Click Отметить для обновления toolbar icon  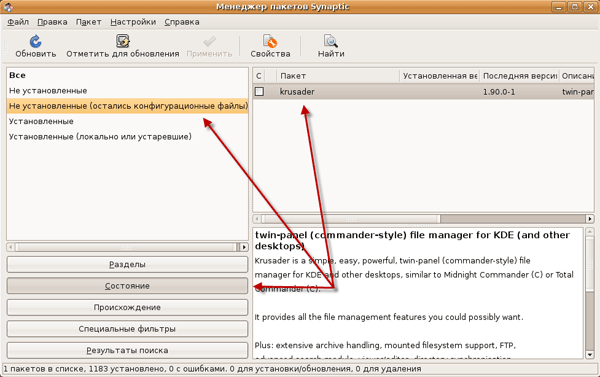point(123,41)
